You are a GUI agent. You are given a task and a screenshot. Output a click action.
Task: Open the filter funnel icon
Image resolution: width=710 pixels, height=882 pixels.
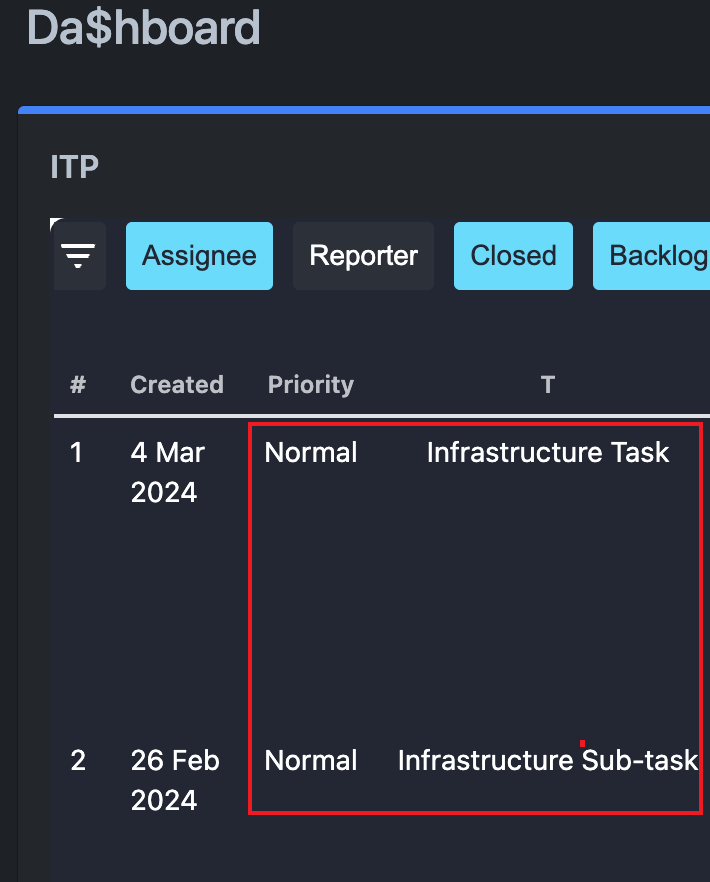[79, 256]
